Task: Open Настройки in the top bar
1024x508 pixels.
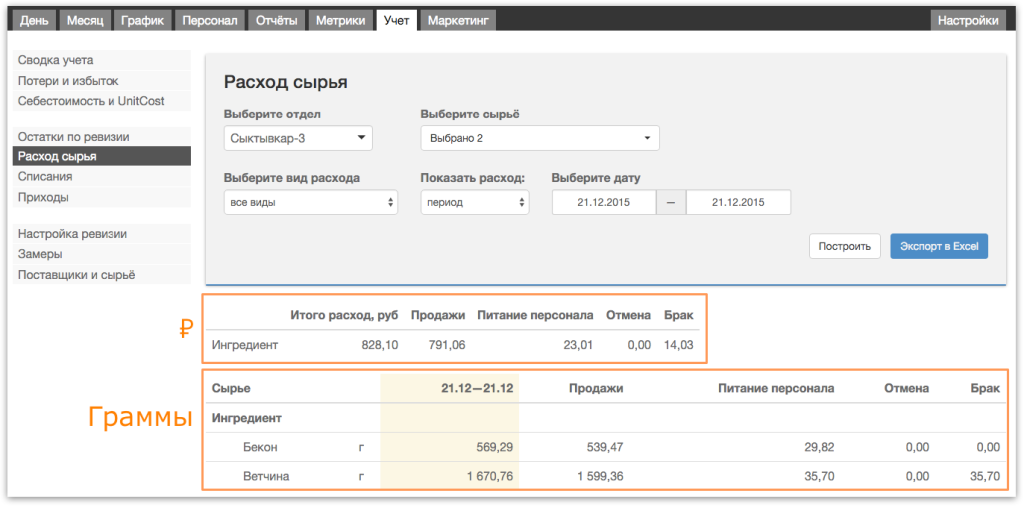Action: pos(968,21)
